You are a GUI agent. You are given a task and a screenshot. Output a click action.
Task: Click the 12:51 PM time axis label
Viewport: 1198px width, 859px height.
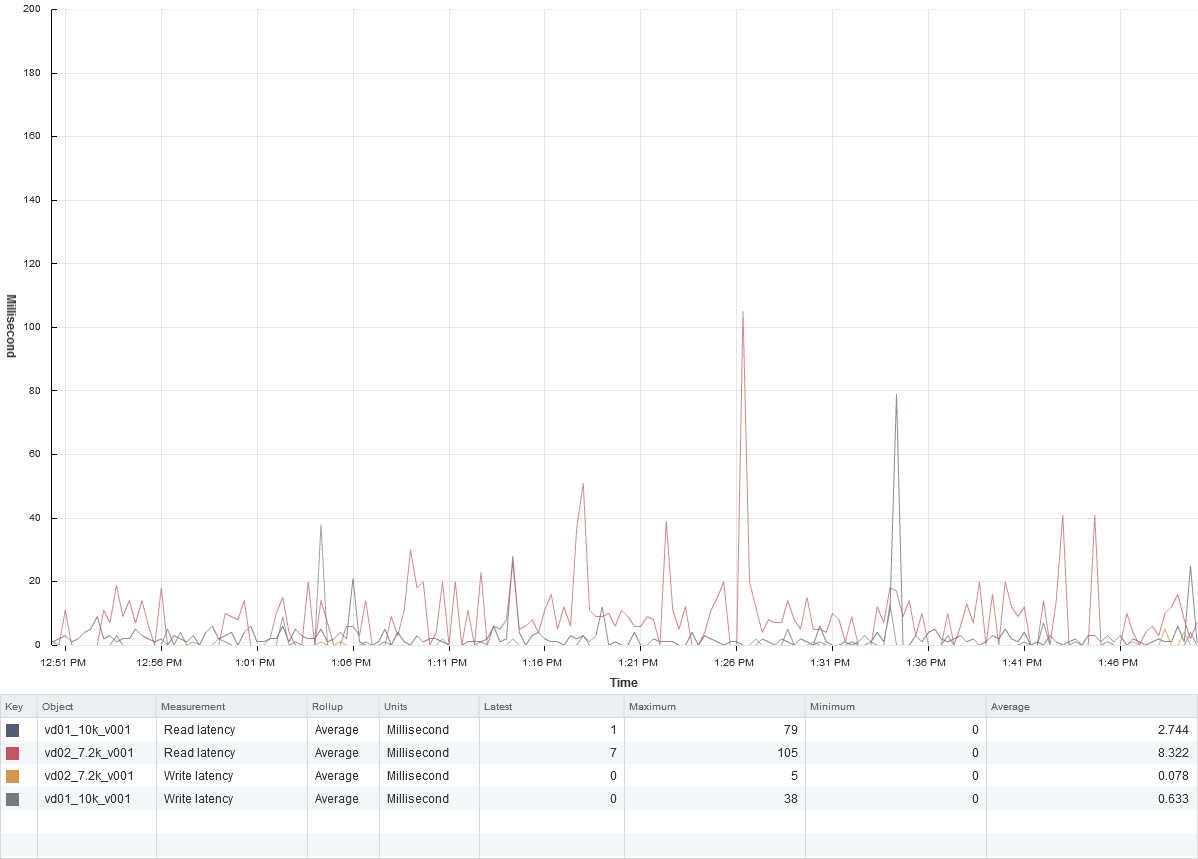click(x=63, y=663)
